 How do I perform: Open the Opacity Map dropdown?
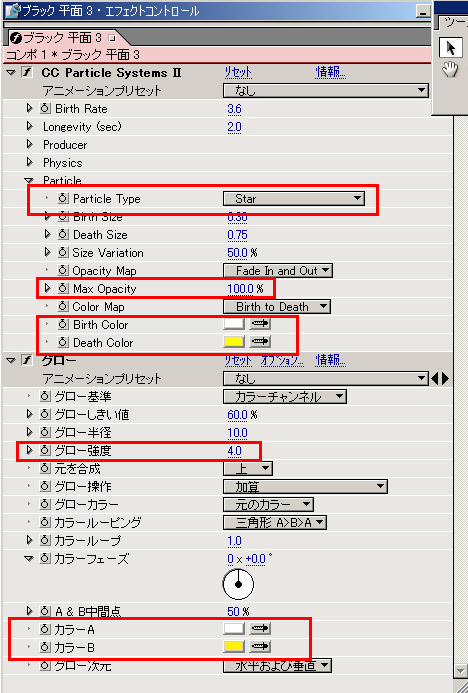[x=278, y=270]
